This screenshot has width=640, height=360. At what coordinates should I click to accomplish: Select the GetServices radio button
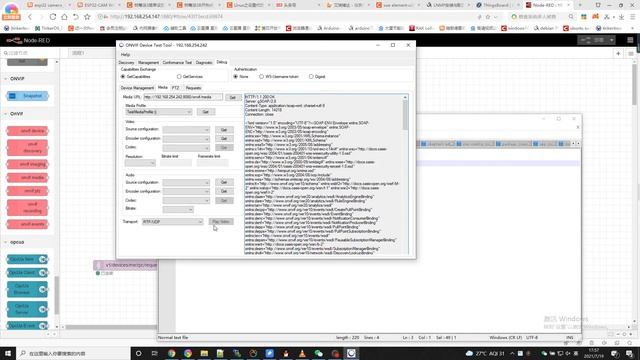[x=179, y=77]
